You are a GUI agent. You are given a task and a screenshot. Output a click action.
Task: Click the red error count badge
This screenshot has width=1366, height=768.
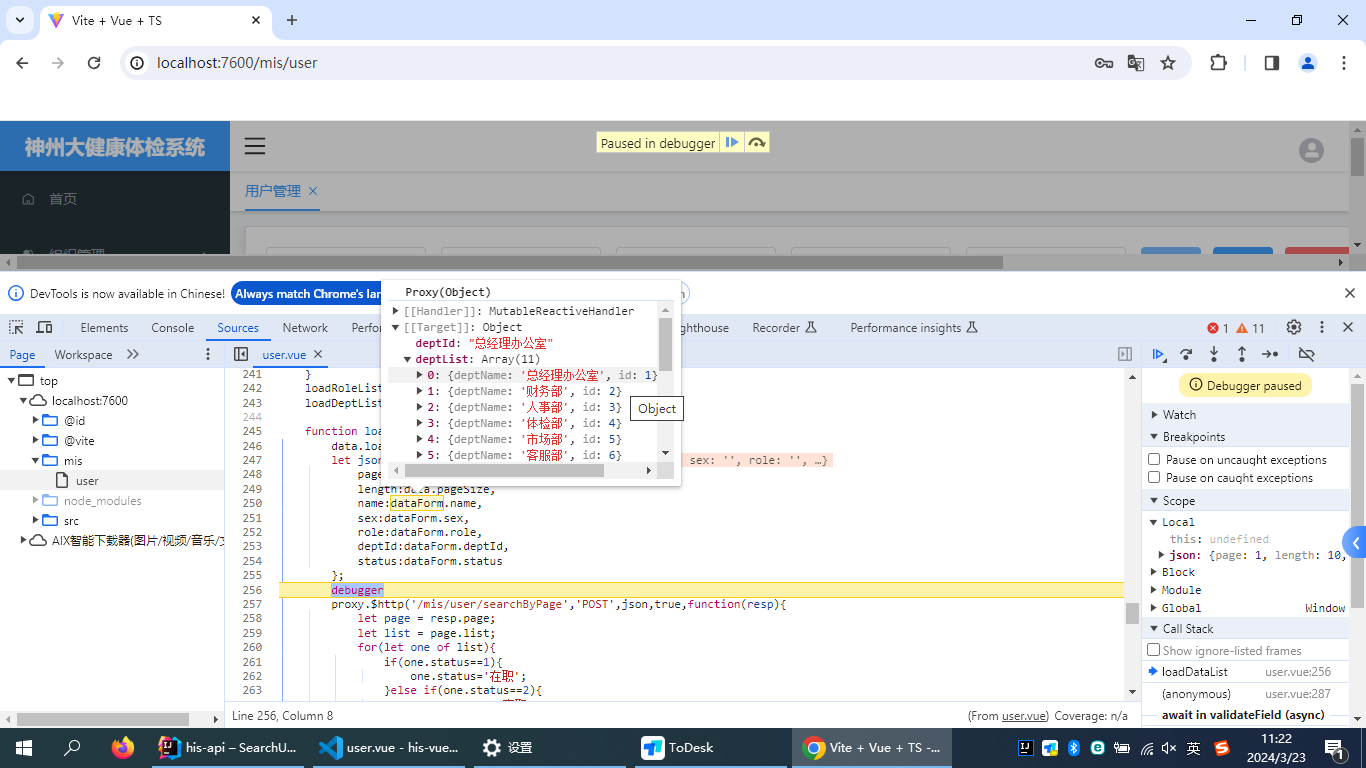(1218, 328)
